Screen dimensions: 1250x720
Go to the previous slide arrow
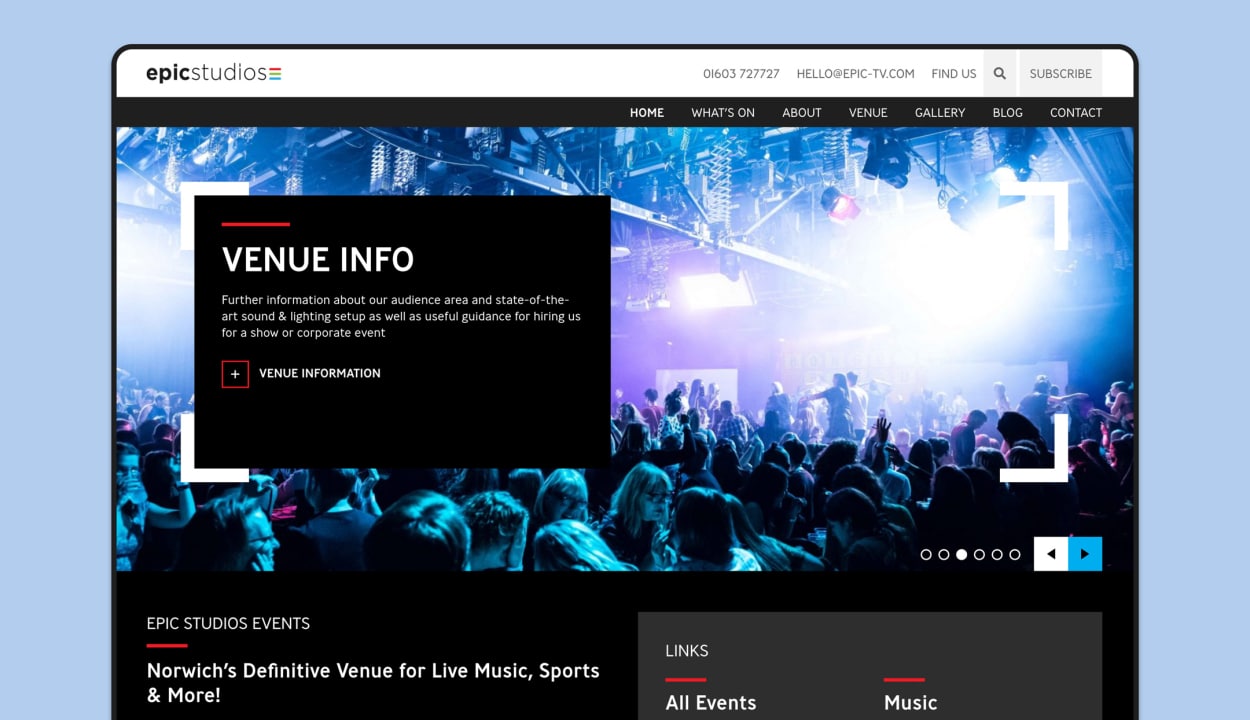click(1051, 554)
